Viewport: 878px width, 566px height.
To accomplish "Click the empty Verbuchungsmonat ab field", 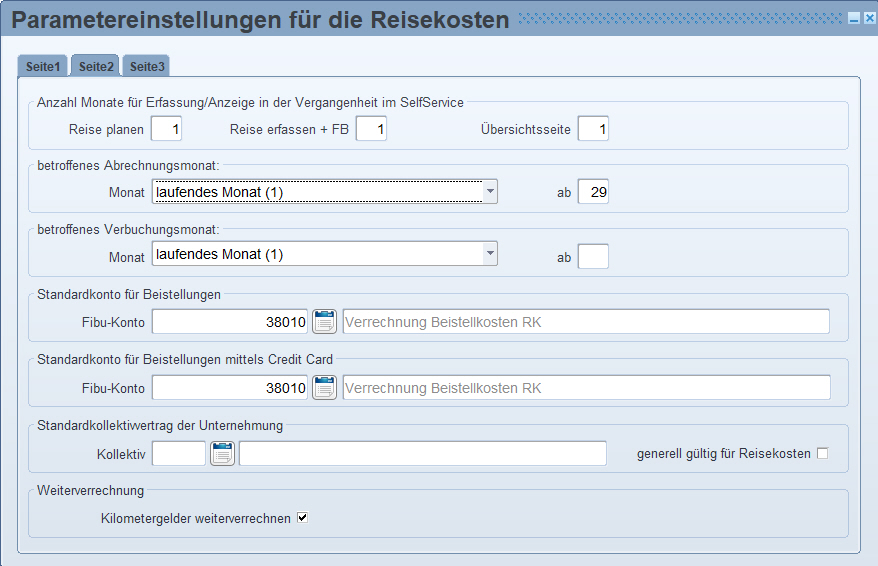I will 593,257.
